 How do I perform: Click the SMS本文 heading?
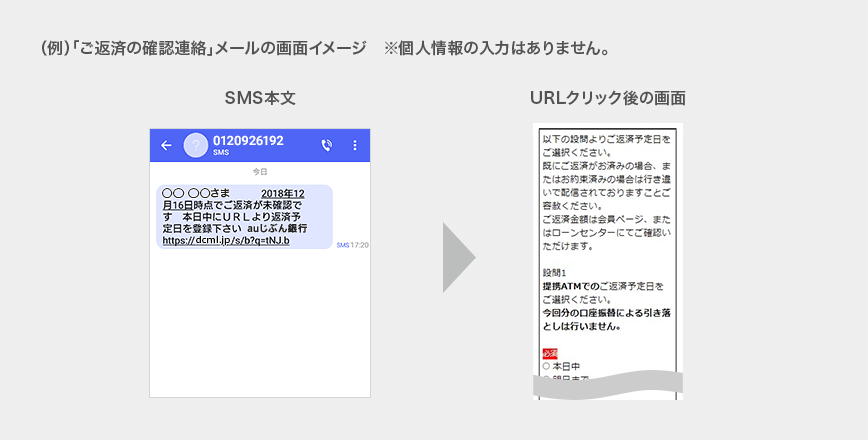click(260, 98)
